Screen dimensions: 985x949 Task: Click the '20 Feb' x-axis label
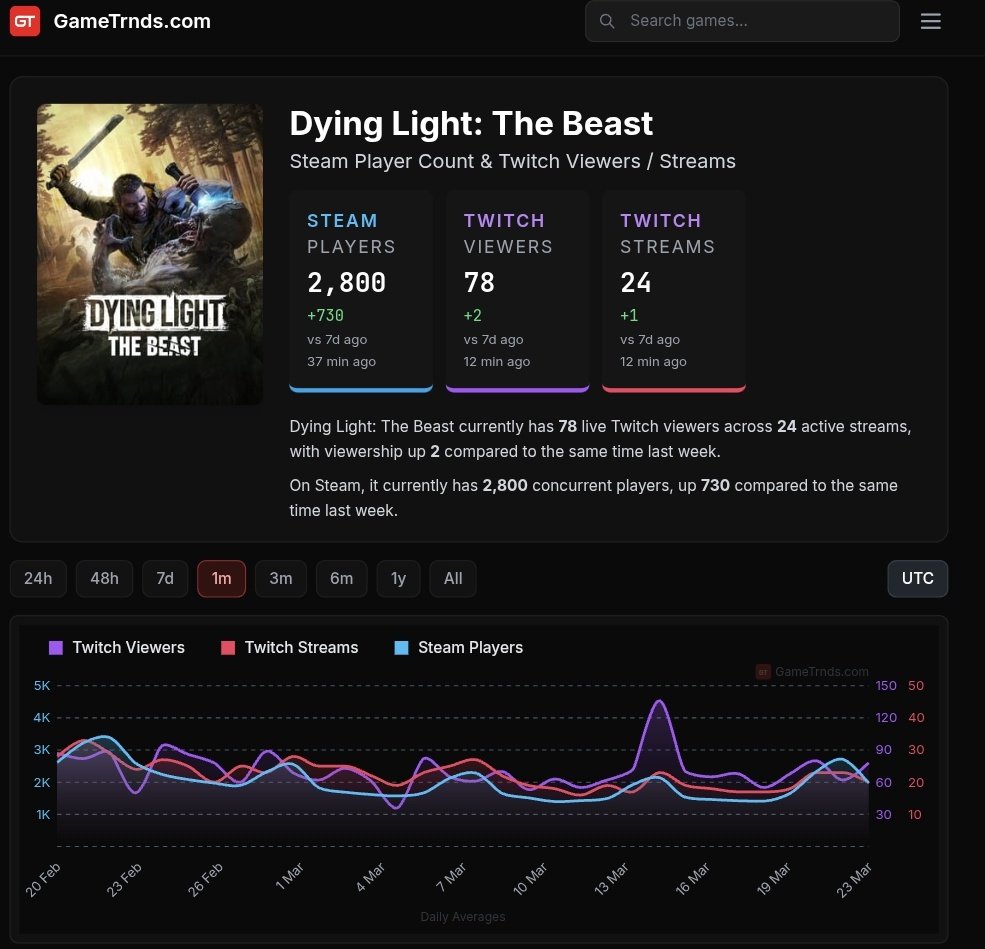(43, 879)
